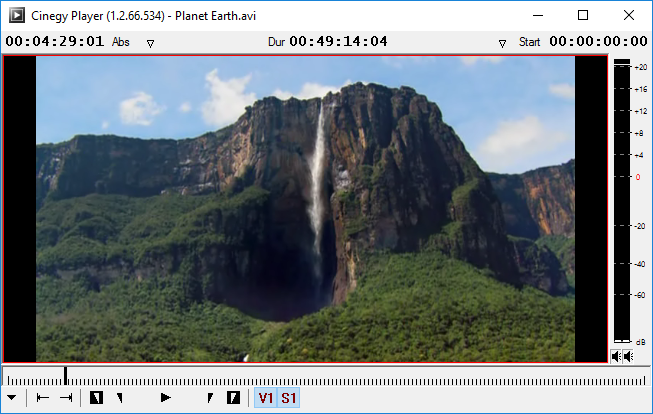Click the +20 meter scale label
Screen dimensions: 653x414
pyautogui.click(x=641, y=67)
